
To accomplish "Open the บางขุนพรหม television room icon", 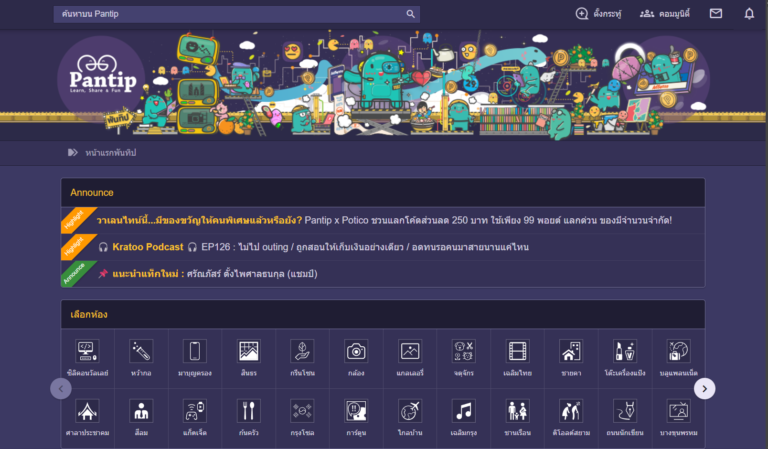I will pos(679,411).
